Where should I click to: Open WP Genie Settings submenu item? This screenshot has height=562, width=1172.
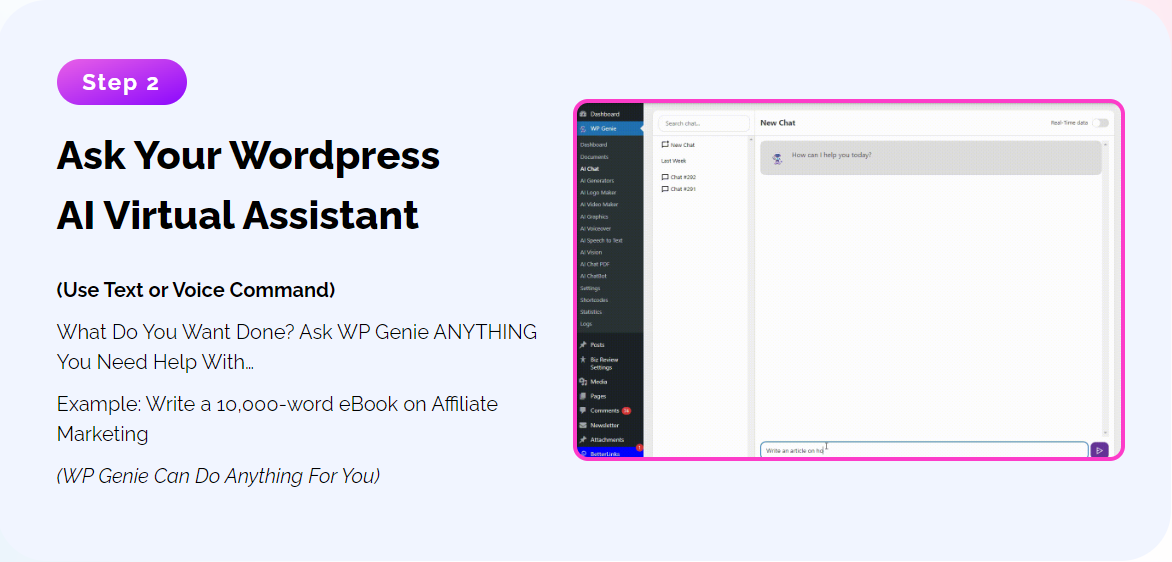coord(590,288)
